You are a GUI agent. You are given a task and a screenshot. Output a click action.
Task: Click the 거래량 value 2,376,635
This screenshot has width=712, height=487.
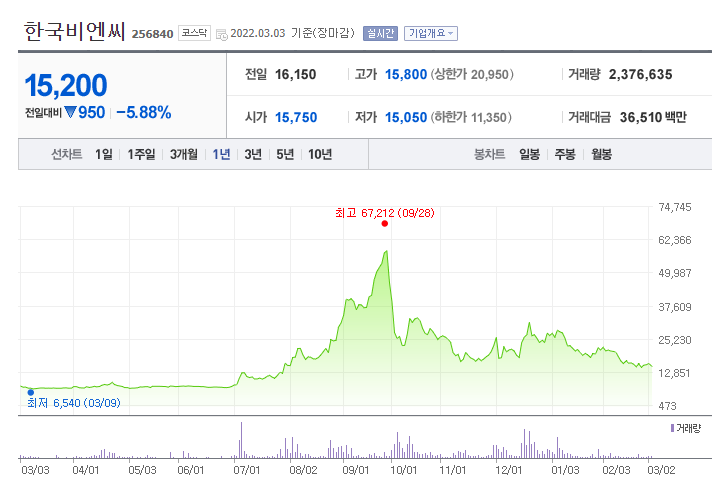click(x=640, y=74)
